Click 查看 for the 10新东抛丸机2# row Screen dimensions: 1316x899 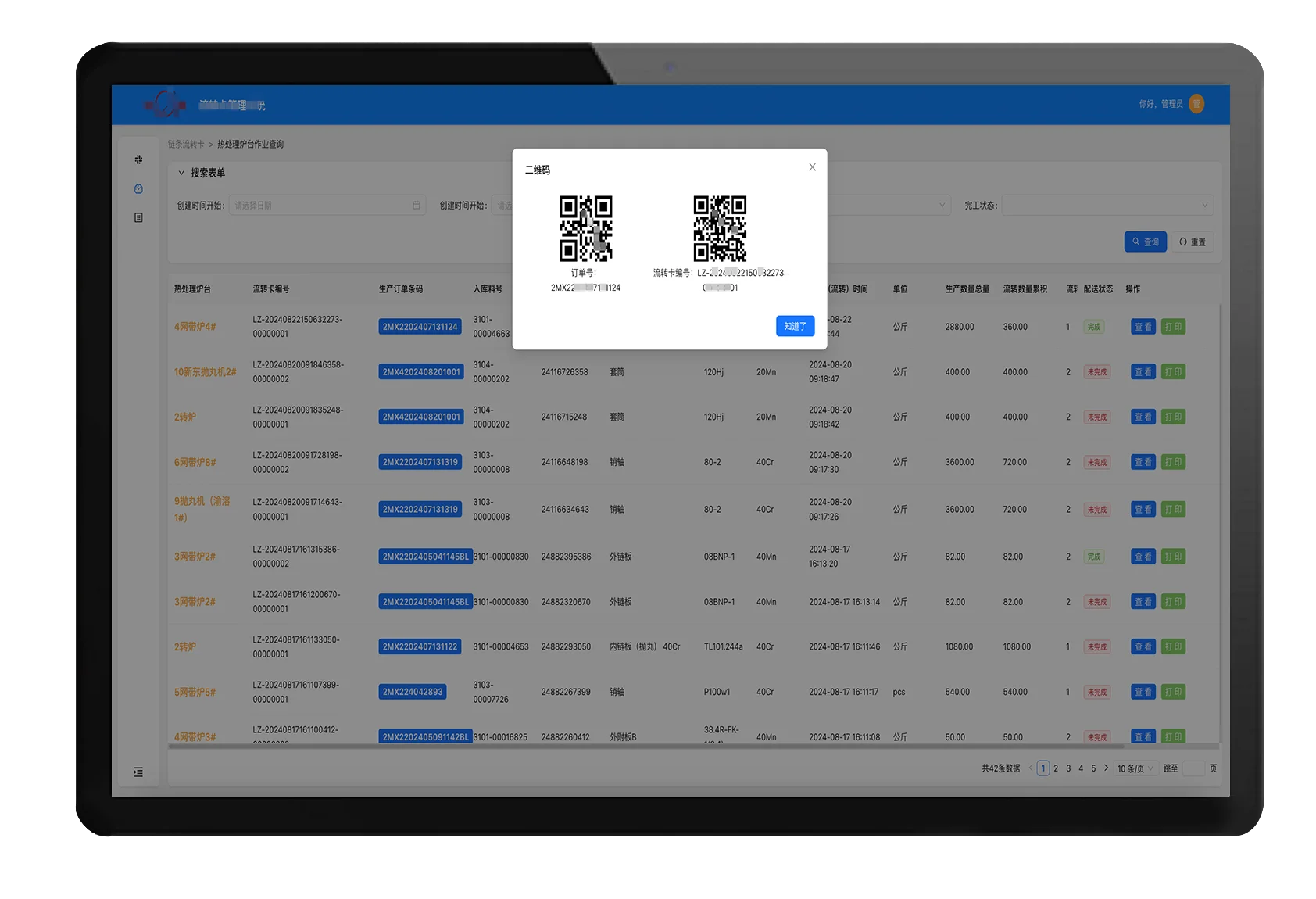pyautogui.click(x=1143, y=372)
